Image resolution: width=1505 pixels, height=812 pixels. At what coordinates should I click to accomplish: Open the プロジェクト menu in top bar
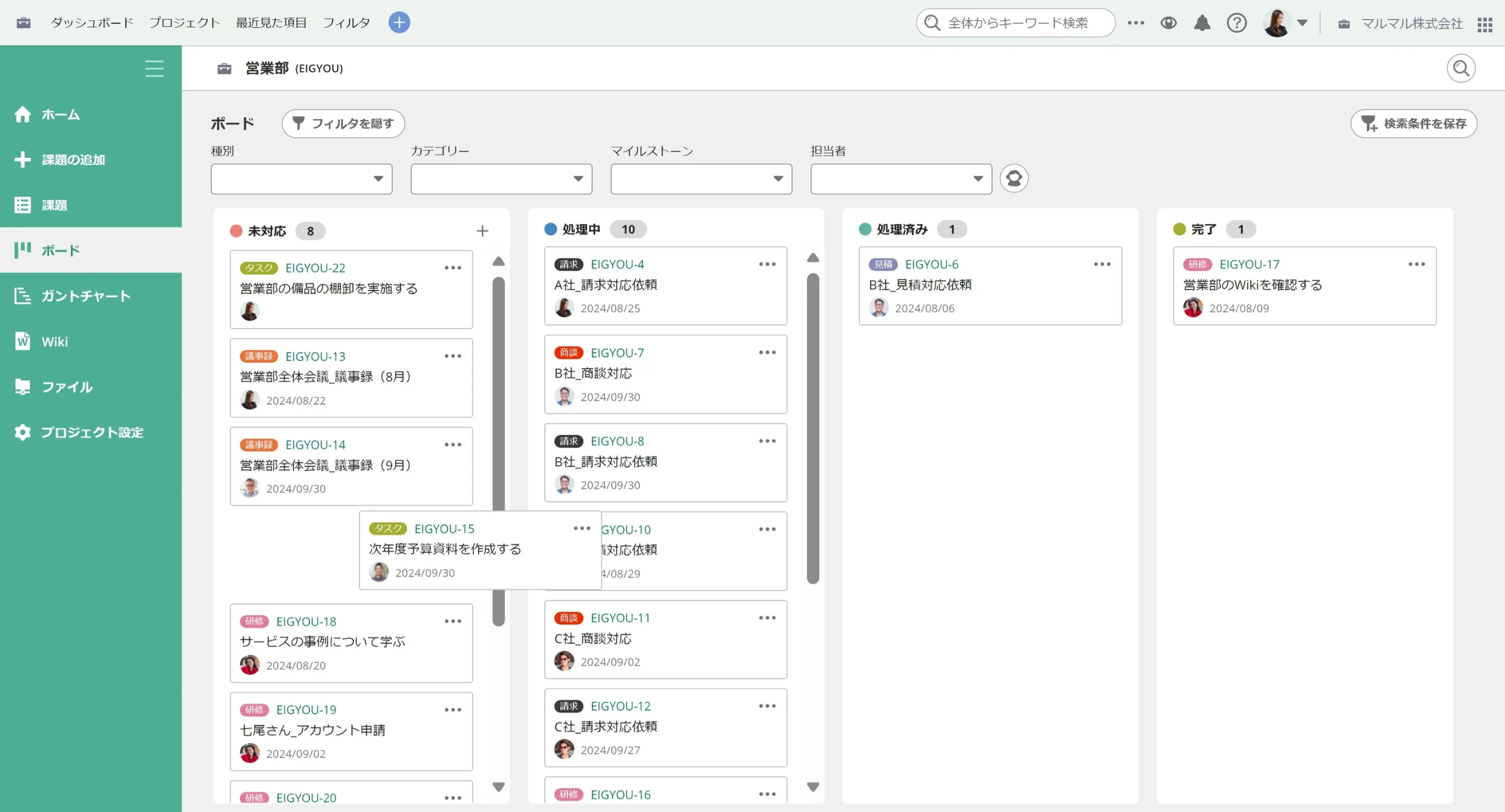pos(184,23)
